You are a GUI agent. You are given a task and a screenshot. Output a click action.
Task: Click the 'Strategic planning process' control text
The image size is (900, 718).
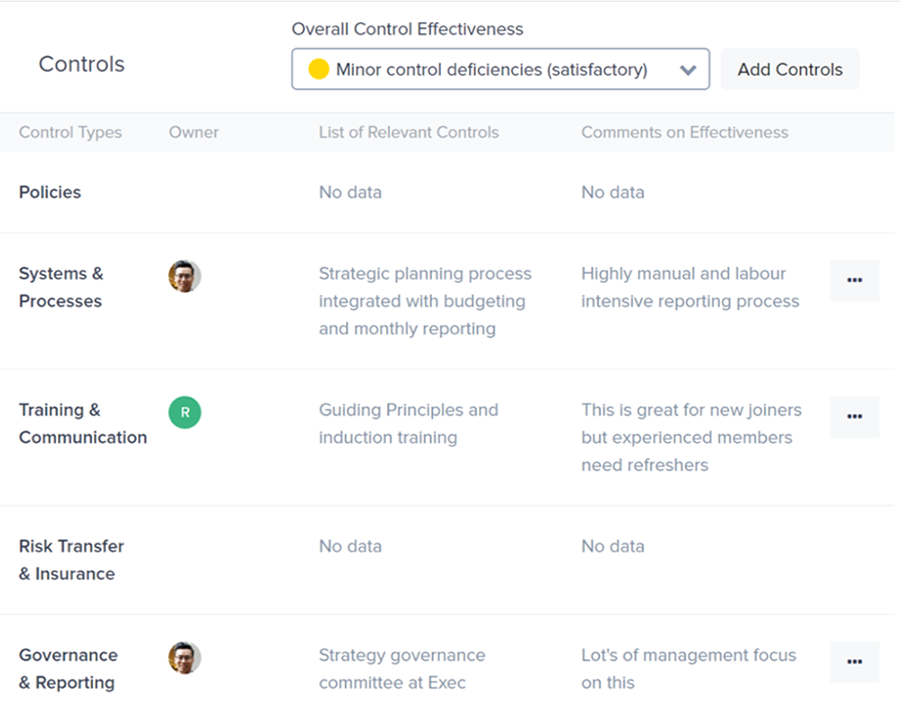click(425, 301)
